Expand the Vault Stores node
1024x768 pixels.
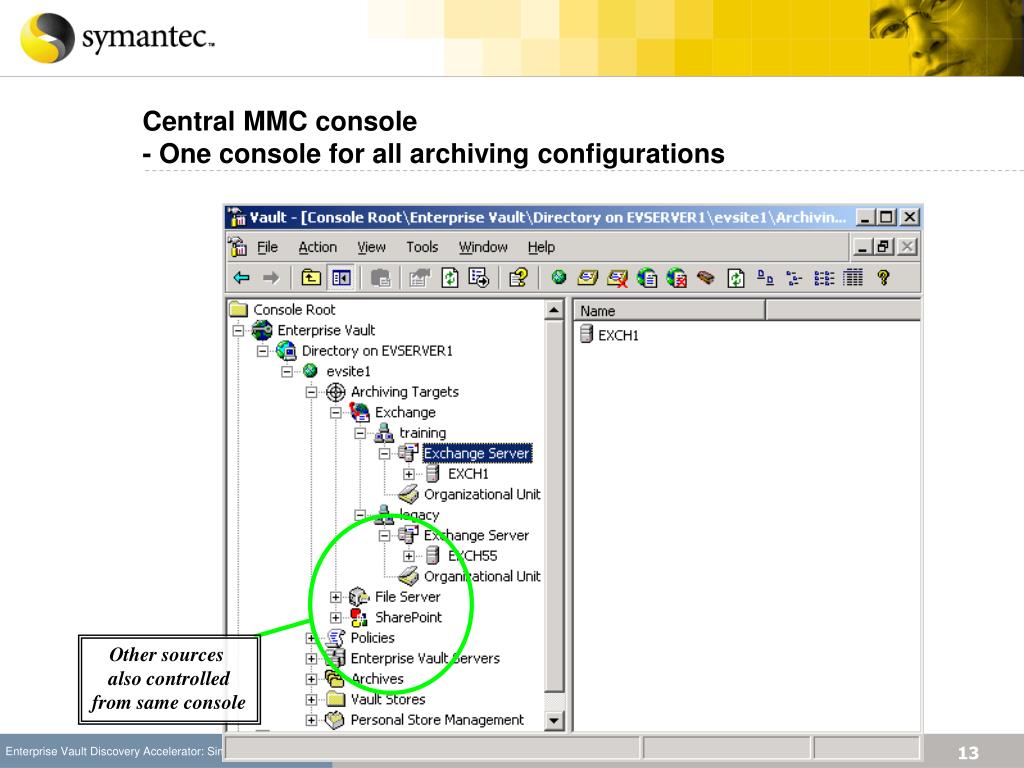click(312, 700)
